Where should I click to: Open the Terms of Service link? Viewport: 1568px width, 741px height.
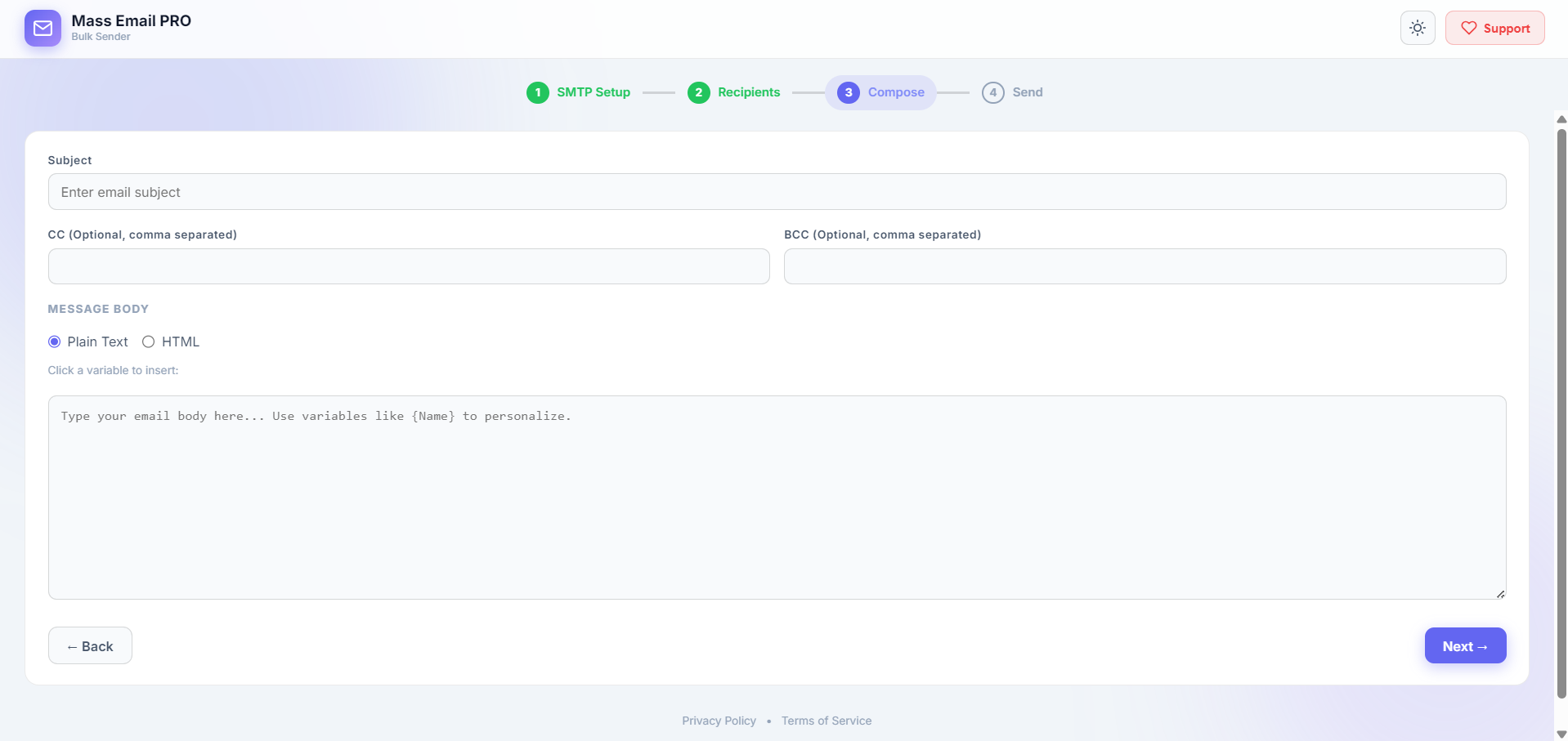click(x=827, y=721)
